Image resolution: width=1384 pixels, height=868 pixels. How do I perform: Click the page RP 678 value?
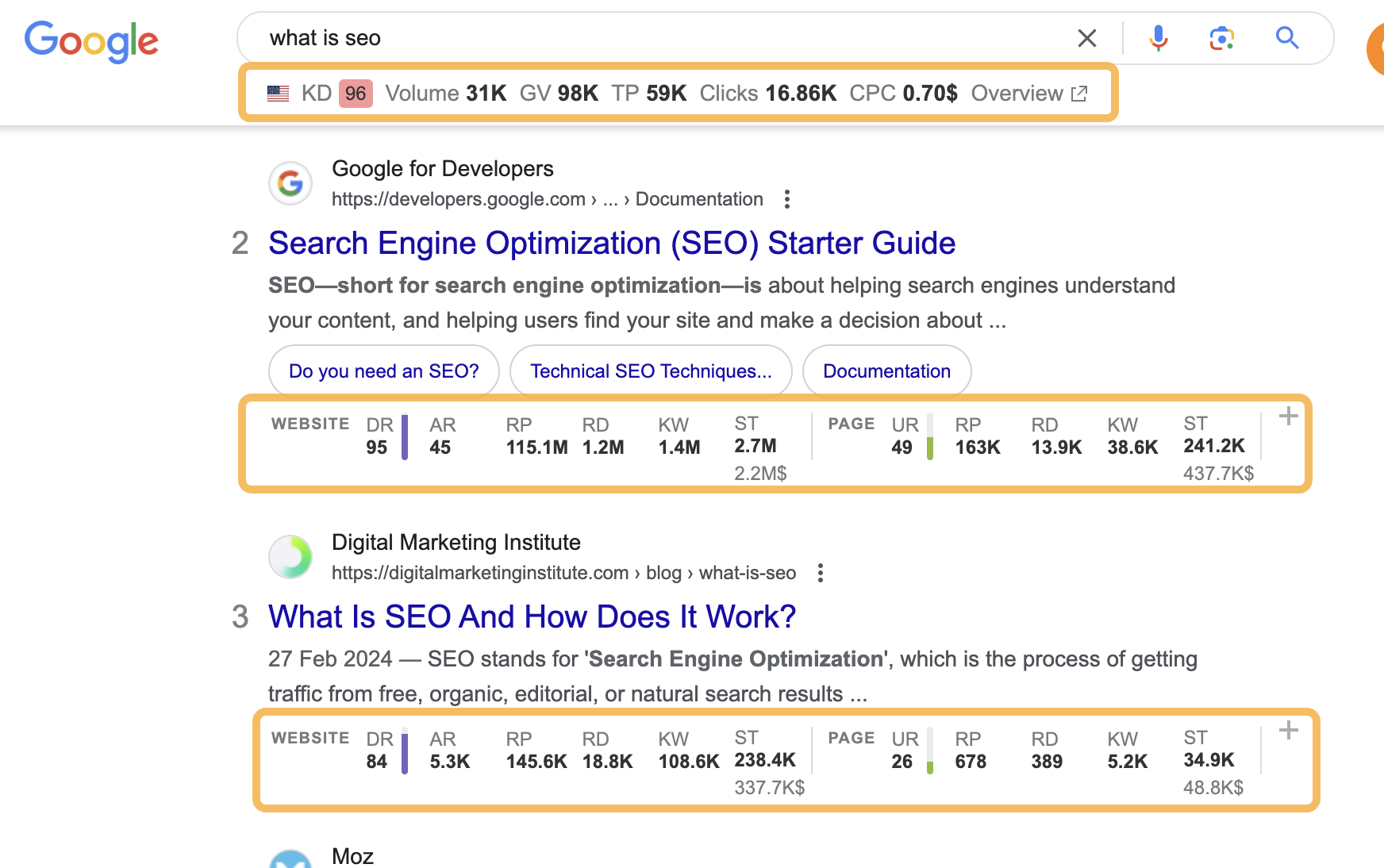pos(971,762)
